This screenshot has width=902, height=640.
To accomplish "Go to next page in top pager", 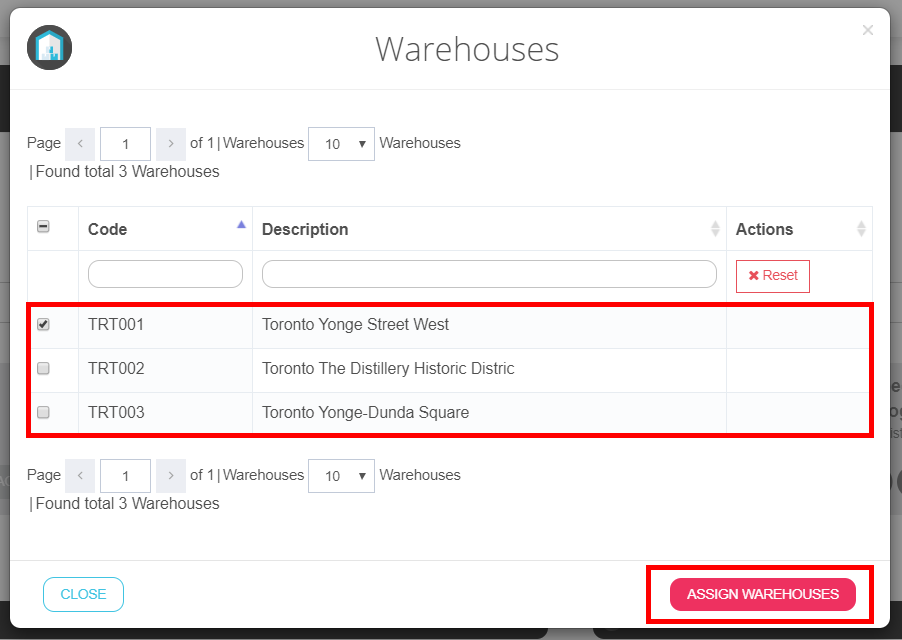I will pyautogui.click(x=171, y=144).
